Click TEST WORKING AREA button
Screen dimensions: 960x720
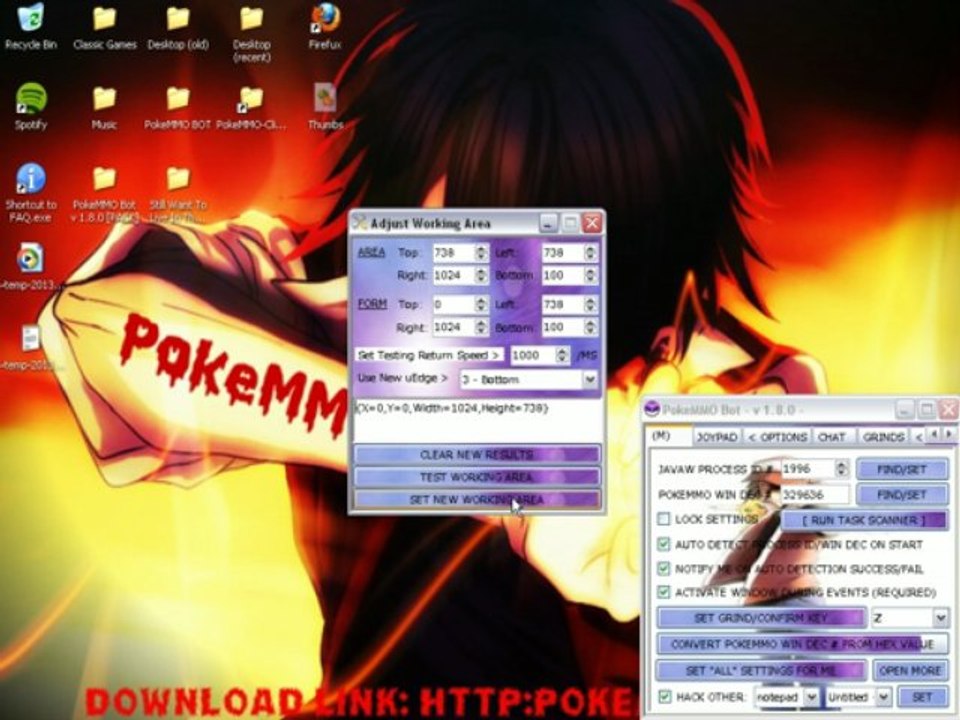[477, 477]
